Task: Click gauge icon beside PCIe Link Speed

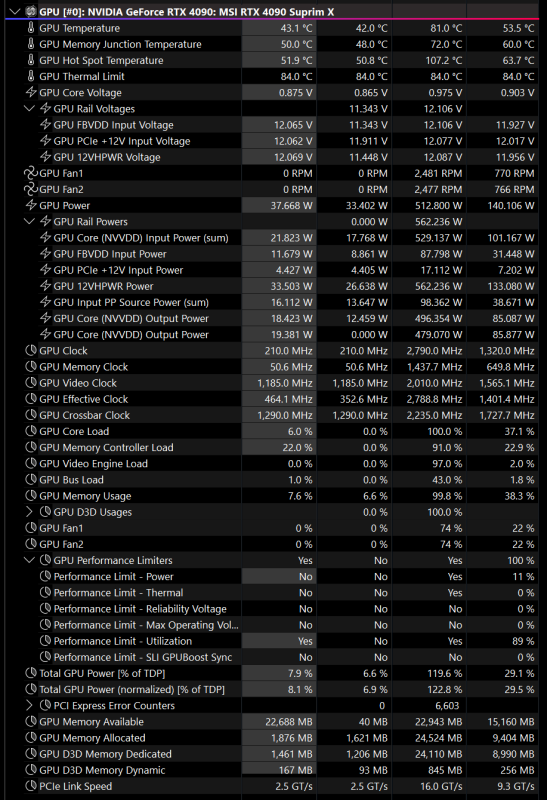Action: click(31, 786)
